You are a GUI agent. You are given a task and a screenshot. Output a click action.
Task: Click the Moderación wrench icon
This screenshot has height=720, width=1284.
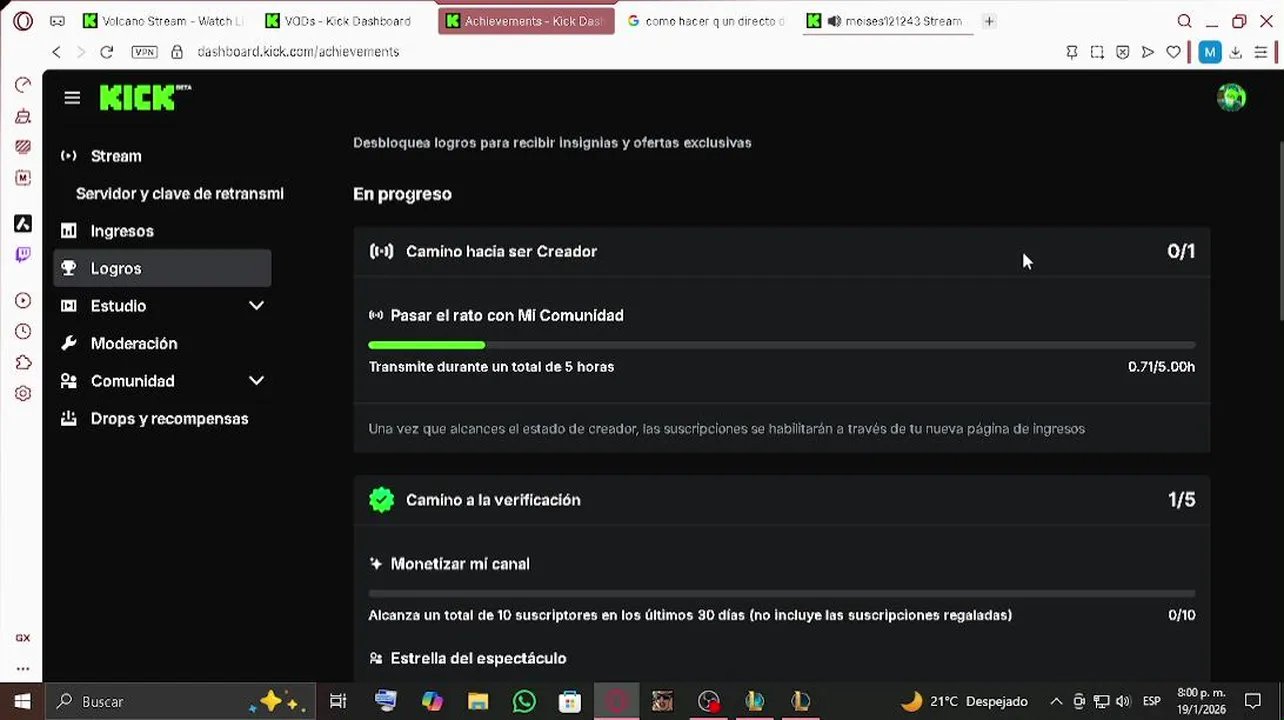pos(68,343)
